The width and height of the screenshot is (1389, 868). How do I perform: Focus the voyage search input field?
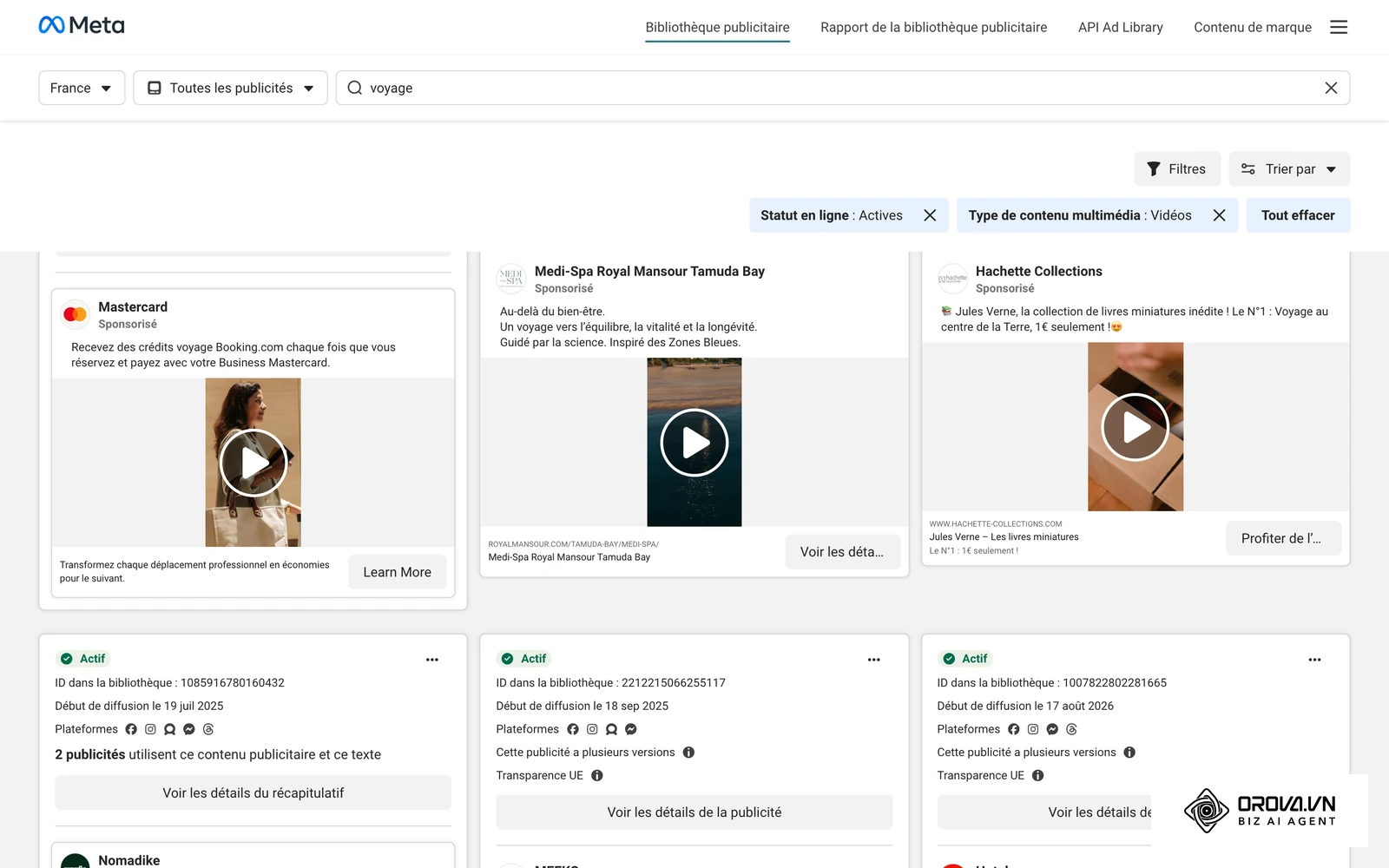(842, 88)
